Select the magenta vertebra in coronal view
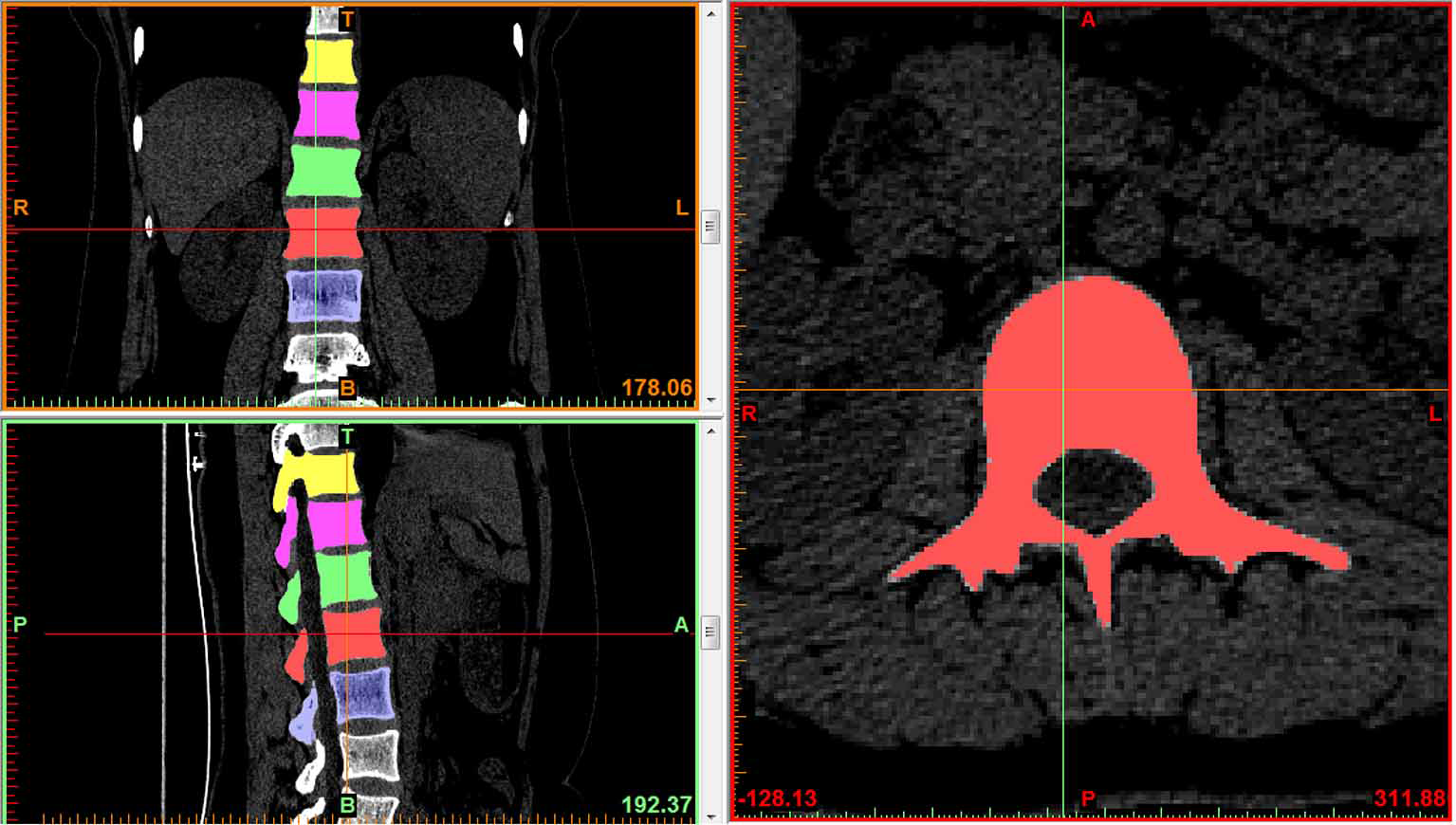This screenshot has width=1456, height=825. [x=326, y=114]
